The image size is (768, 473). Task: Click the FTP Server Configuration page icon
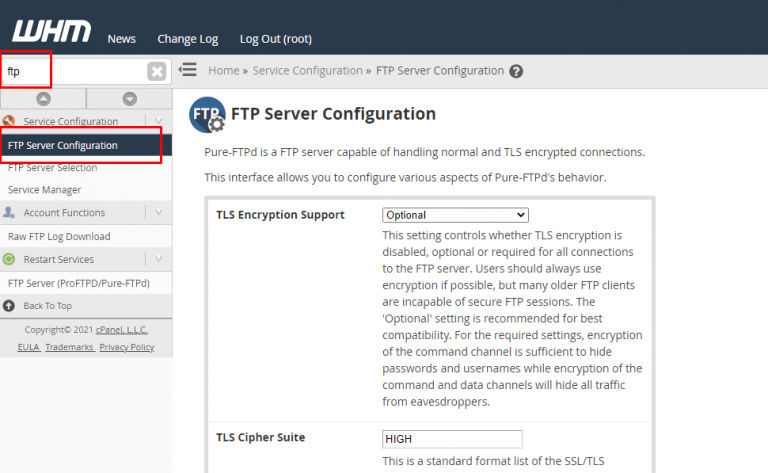(207, 115)
